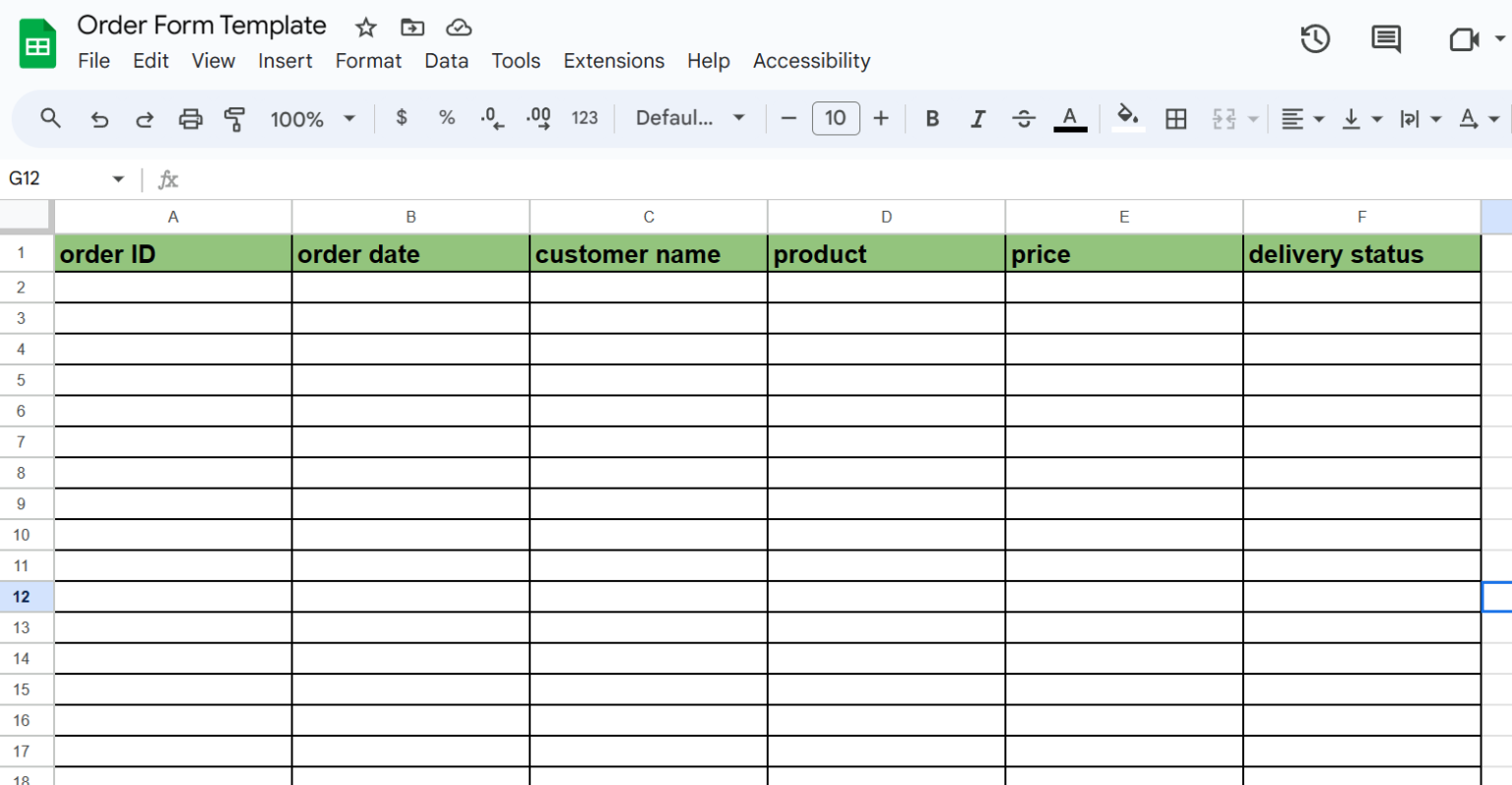Open version history clock icon
Viewport: 1512px width, 785px height.
click(1315, 39)
